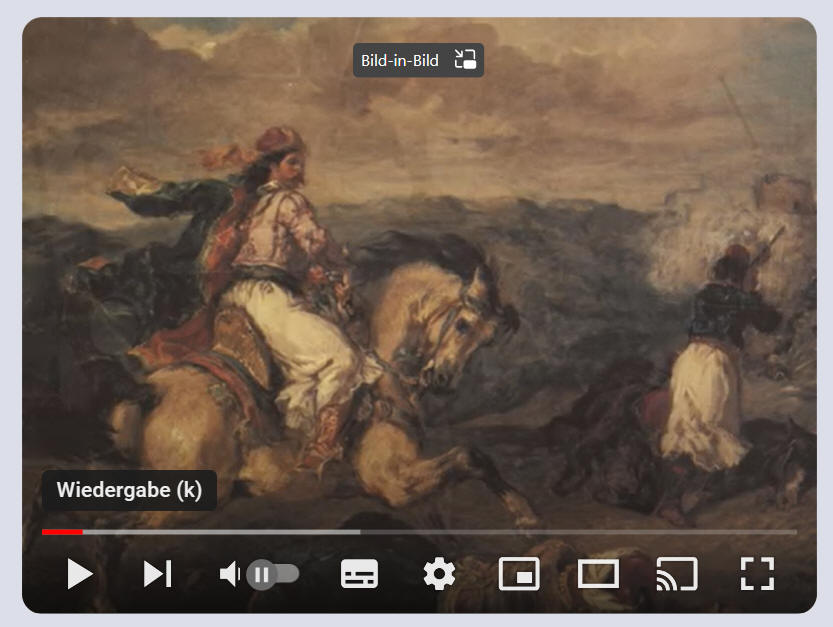Toggle the autoplay switch

pos(273,574)
